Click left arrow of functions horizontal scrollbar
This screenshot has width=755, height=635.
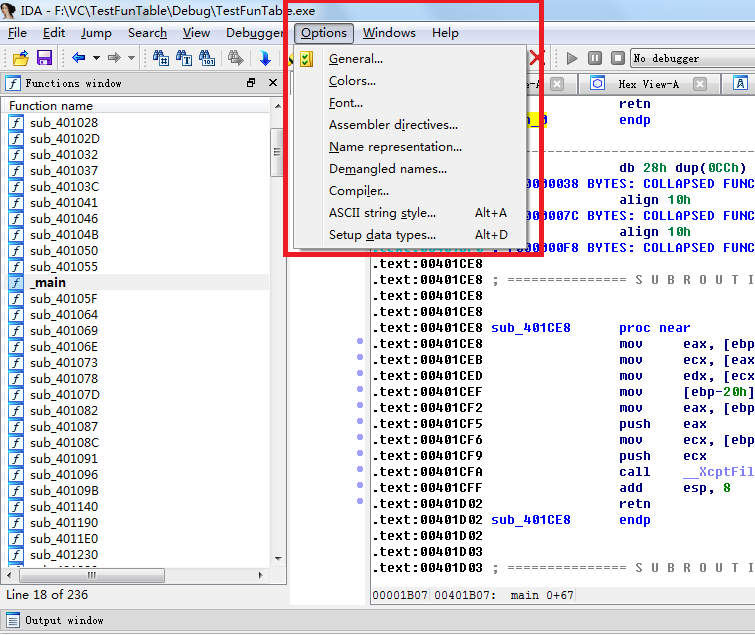9,575
